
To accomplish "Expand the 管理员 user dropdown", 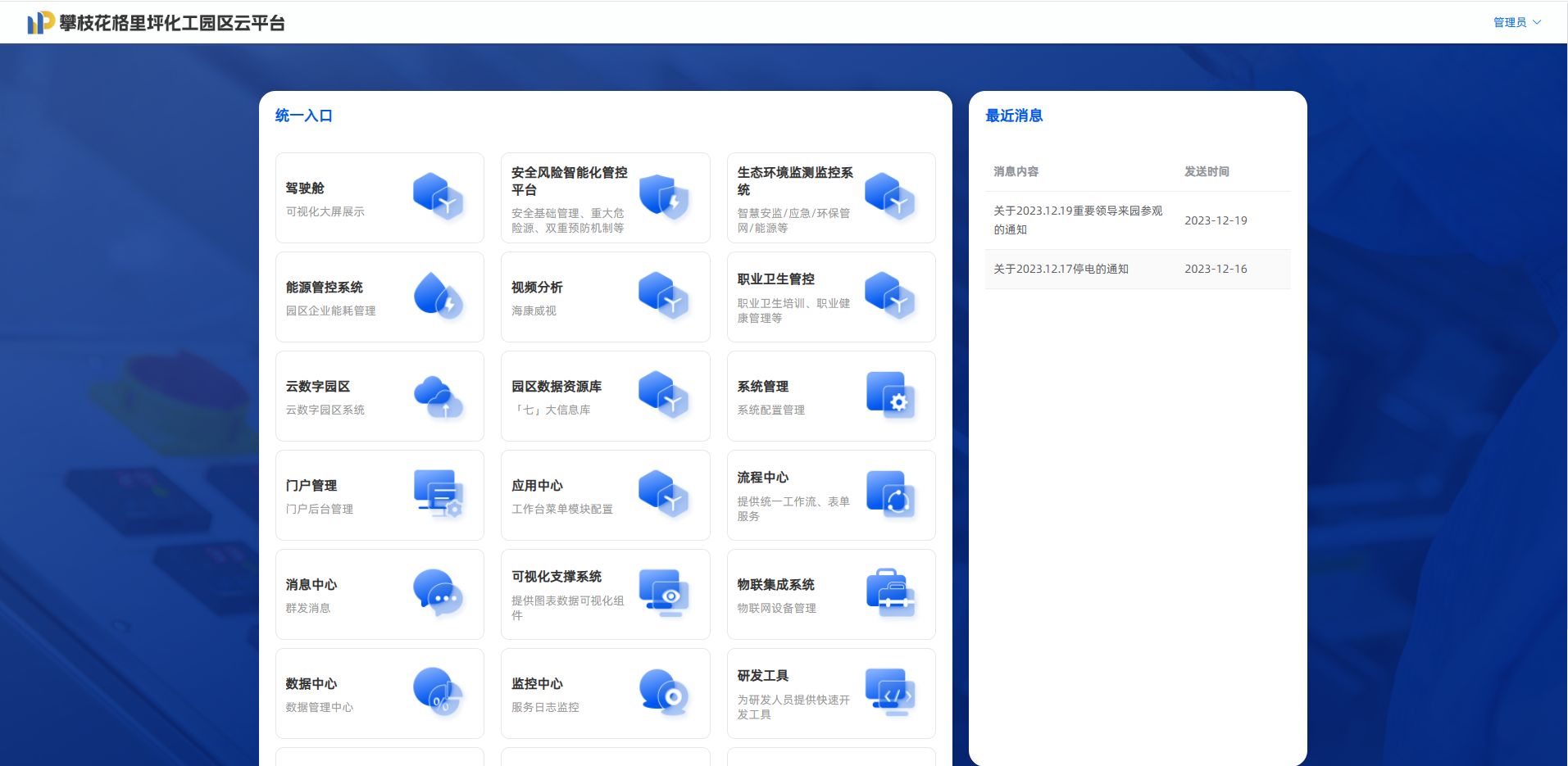I will pos(1516,22).
